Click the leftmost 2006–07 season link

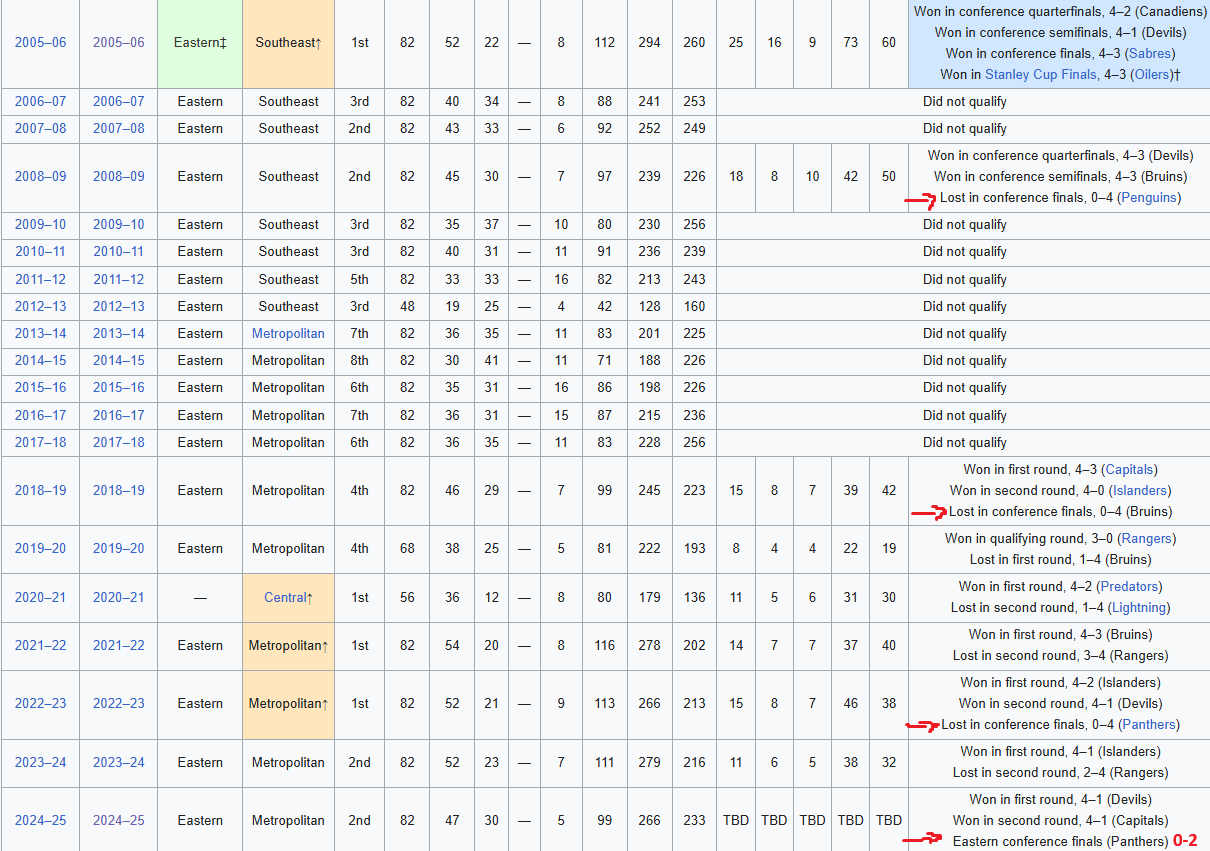point(40,101)
